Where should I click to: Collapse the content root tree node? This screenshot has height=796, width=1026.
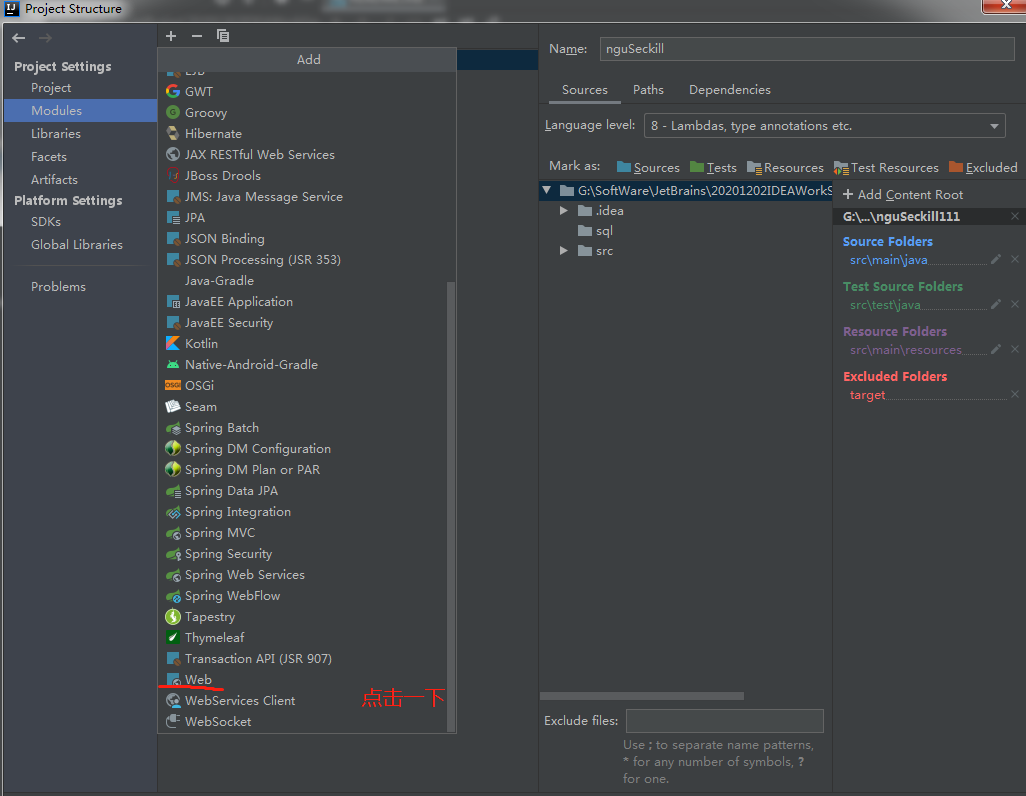(546, 190)
